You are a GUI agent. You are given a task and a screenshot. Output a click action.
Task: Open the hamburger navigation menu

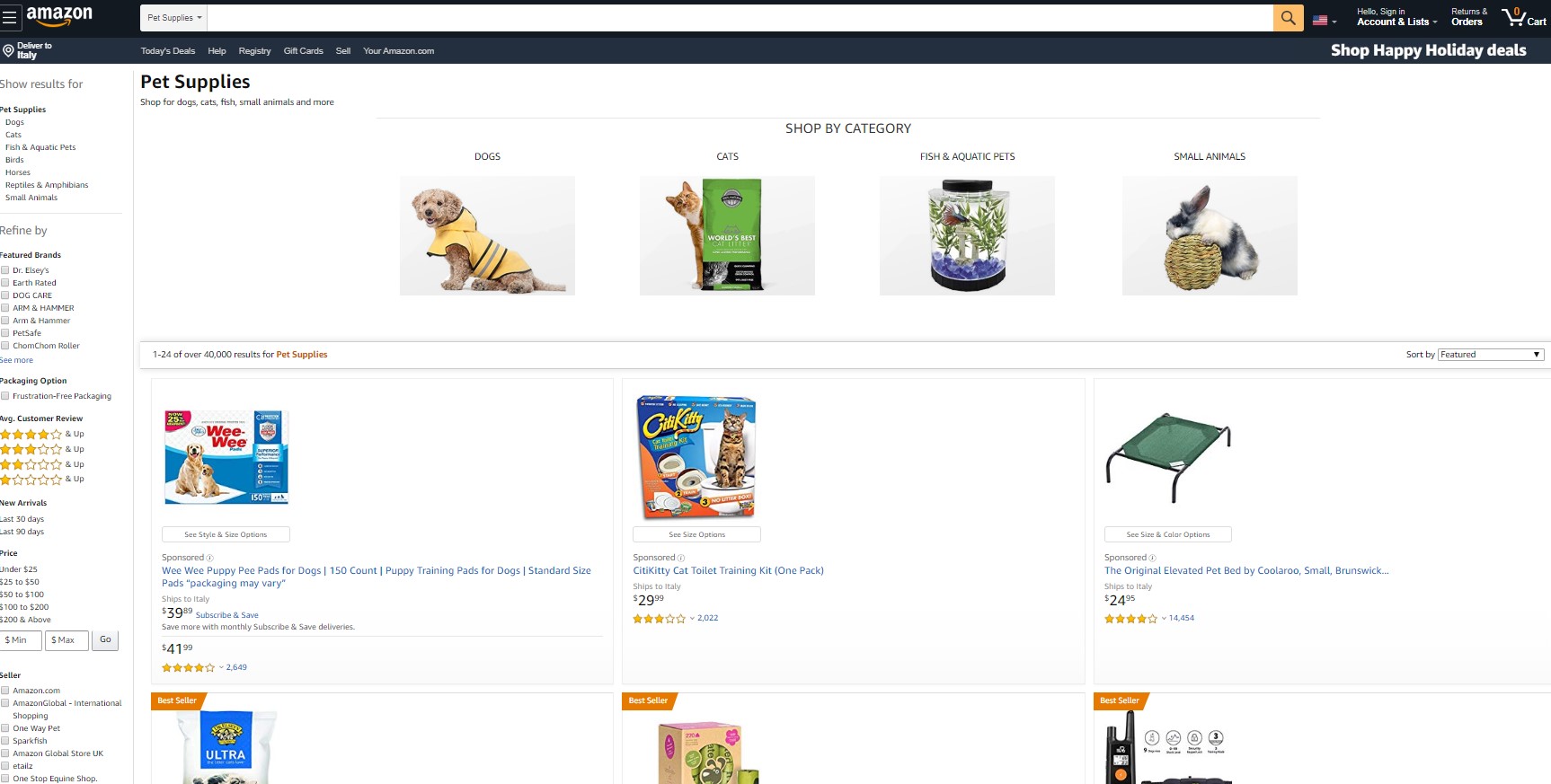(x=9, y=17)
